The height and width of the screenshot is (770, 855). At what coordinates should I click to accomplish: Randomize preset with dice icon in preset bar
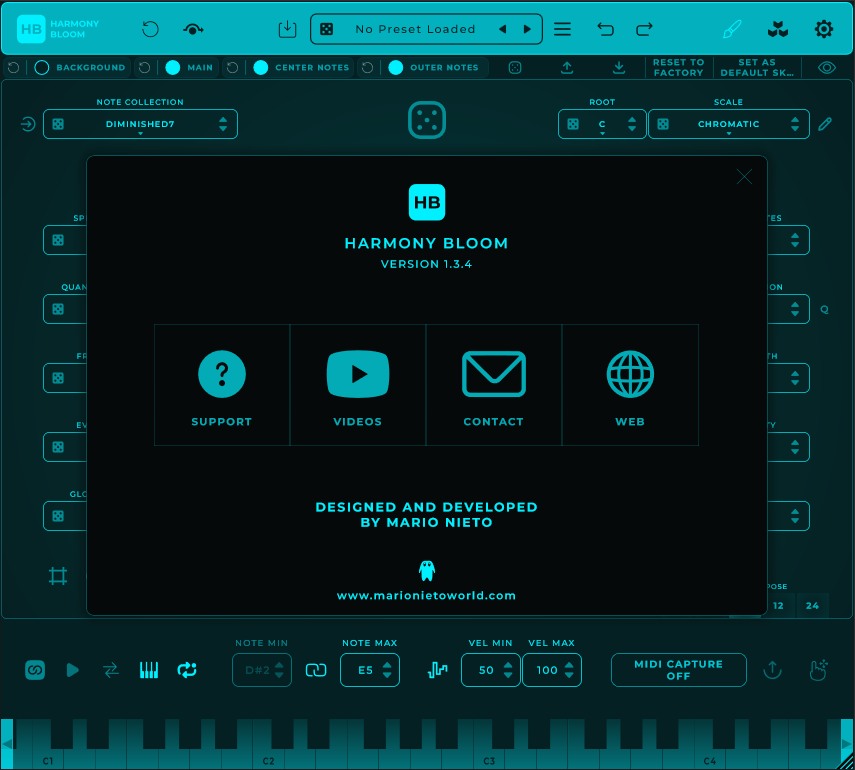(327, 29)
